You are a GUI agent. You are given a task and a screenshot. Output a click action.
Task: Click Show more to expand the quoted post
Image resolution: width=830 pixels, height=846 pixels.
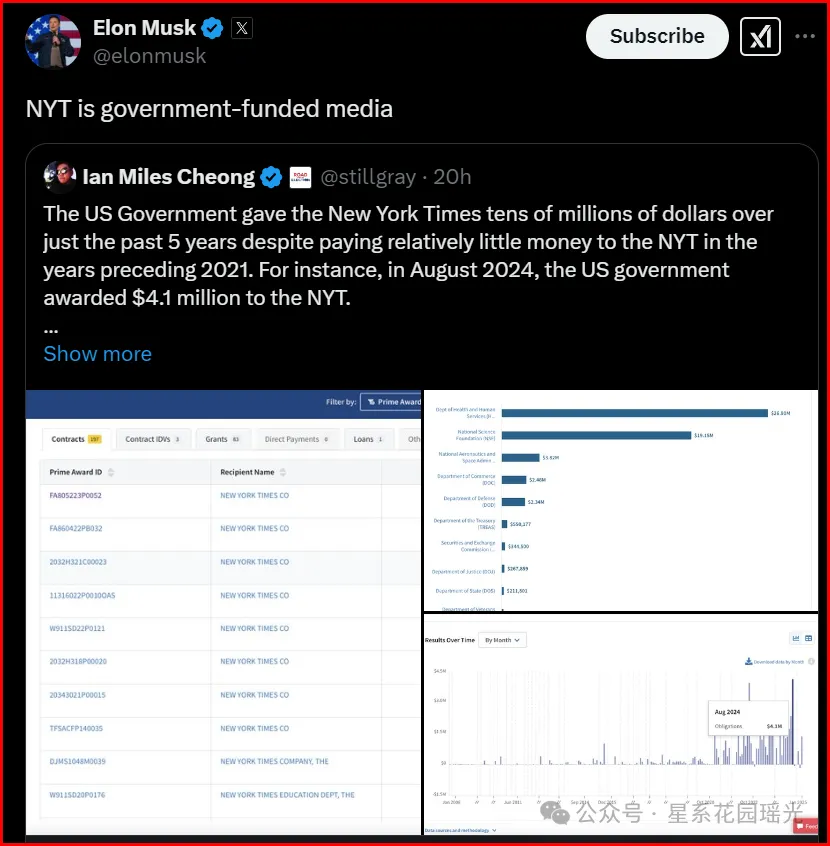click(97, 354)
